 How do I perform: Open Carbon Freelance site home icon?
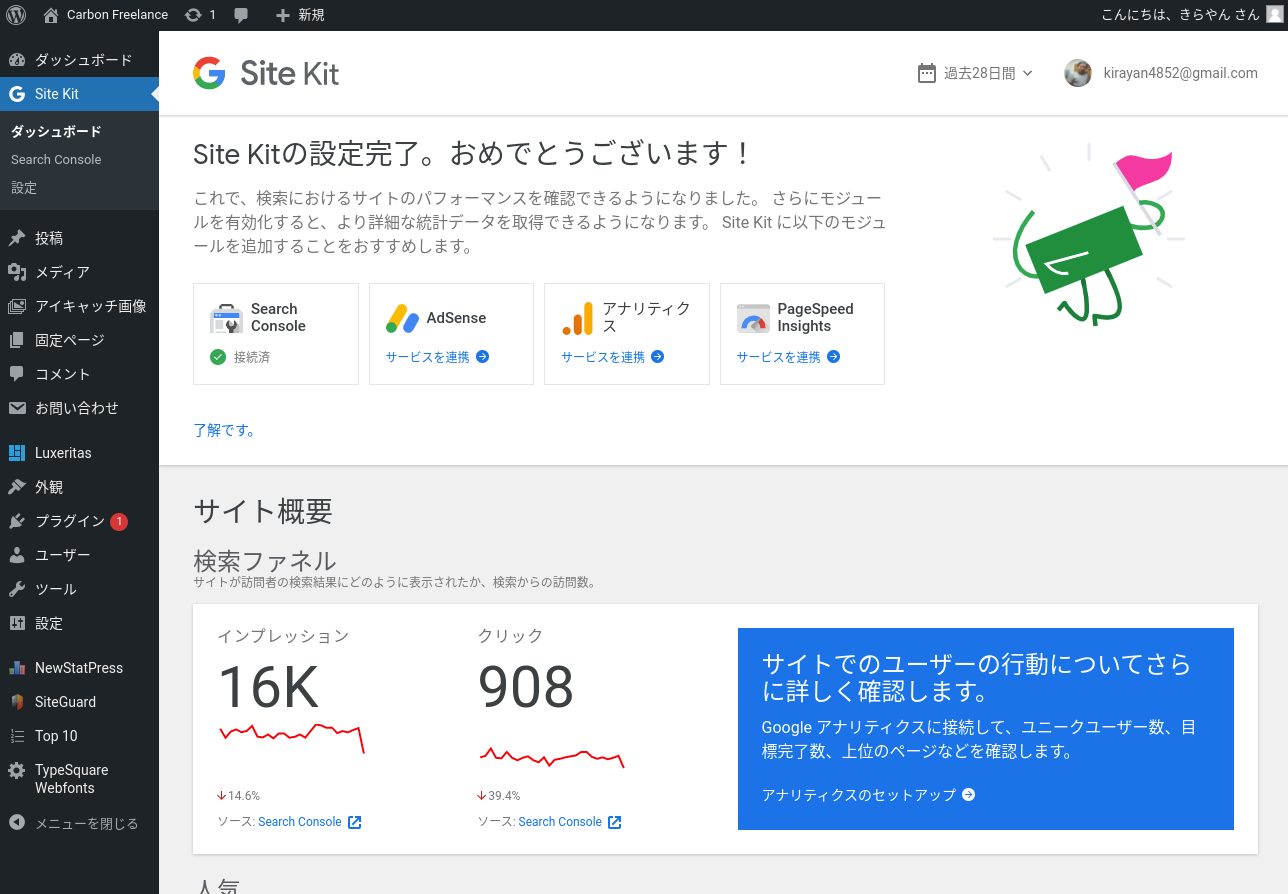52,15
